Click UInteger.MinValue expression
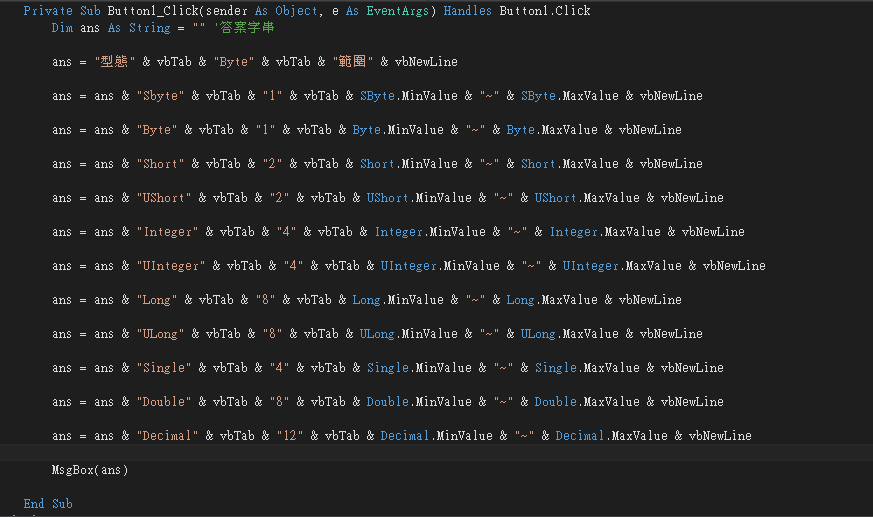This screenshot has height=517, width=873. pos(440,265)
